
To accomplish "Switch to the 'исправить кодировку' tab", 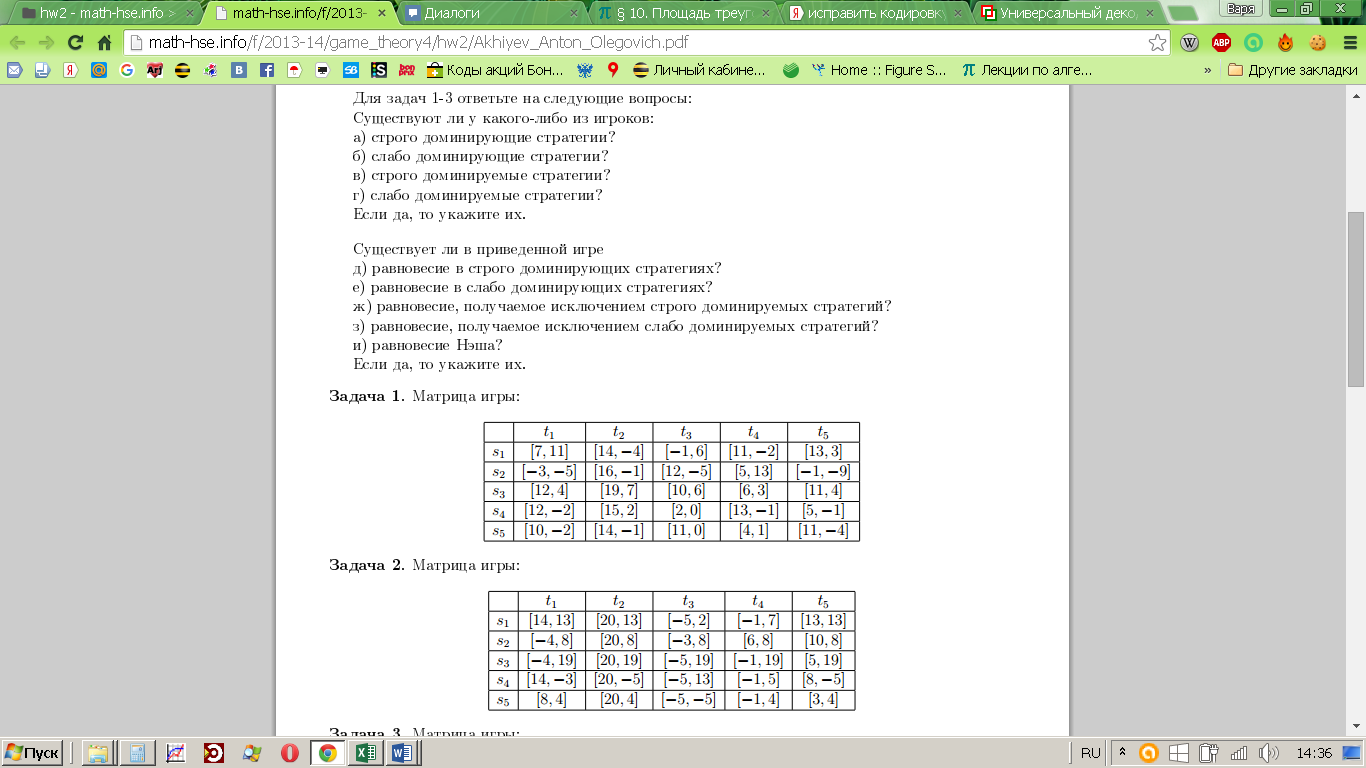I will [874, 13].
